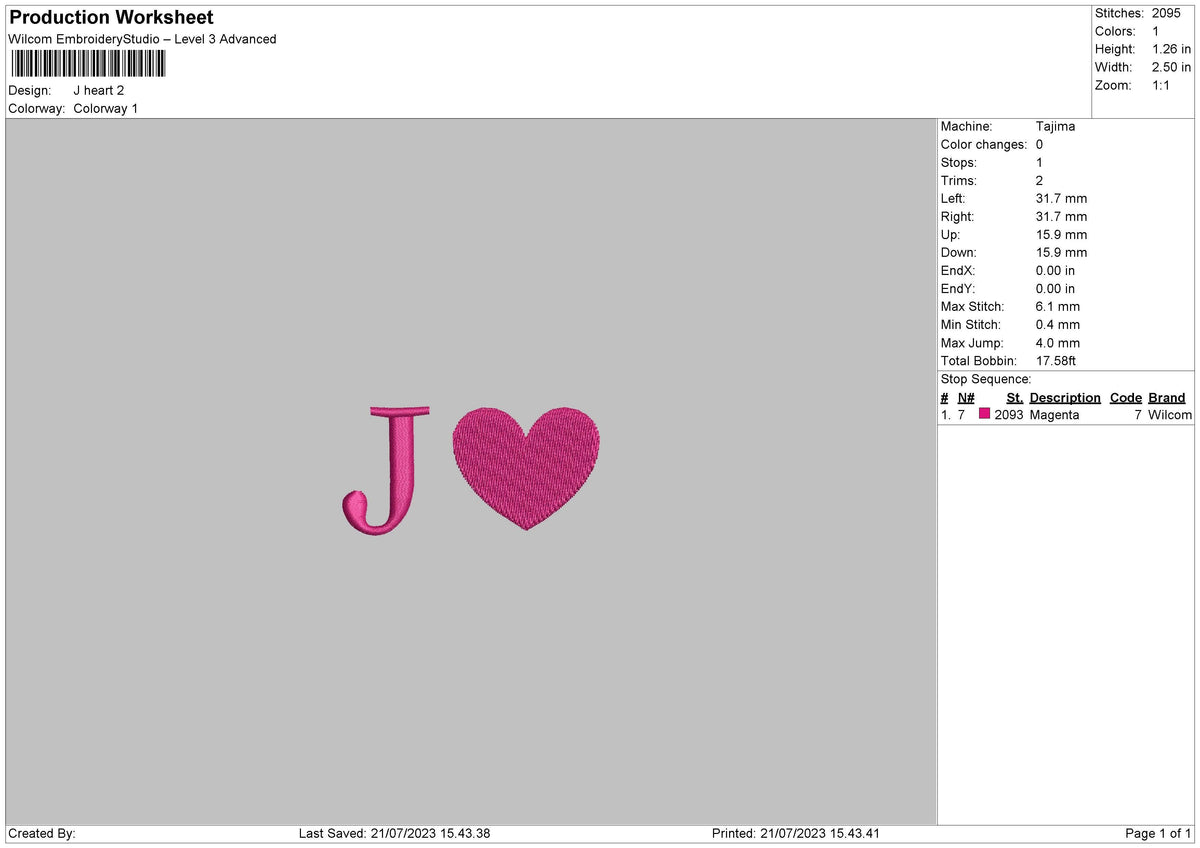Click the Created By footer field
The width and height of the screenshot is (1200, 848).
click(42, 832)
